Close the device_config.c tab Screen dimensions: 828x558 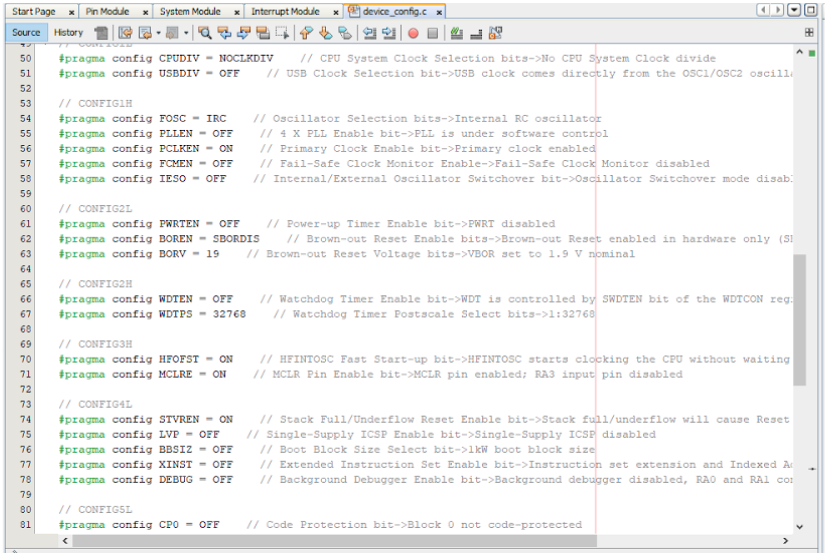439,12
